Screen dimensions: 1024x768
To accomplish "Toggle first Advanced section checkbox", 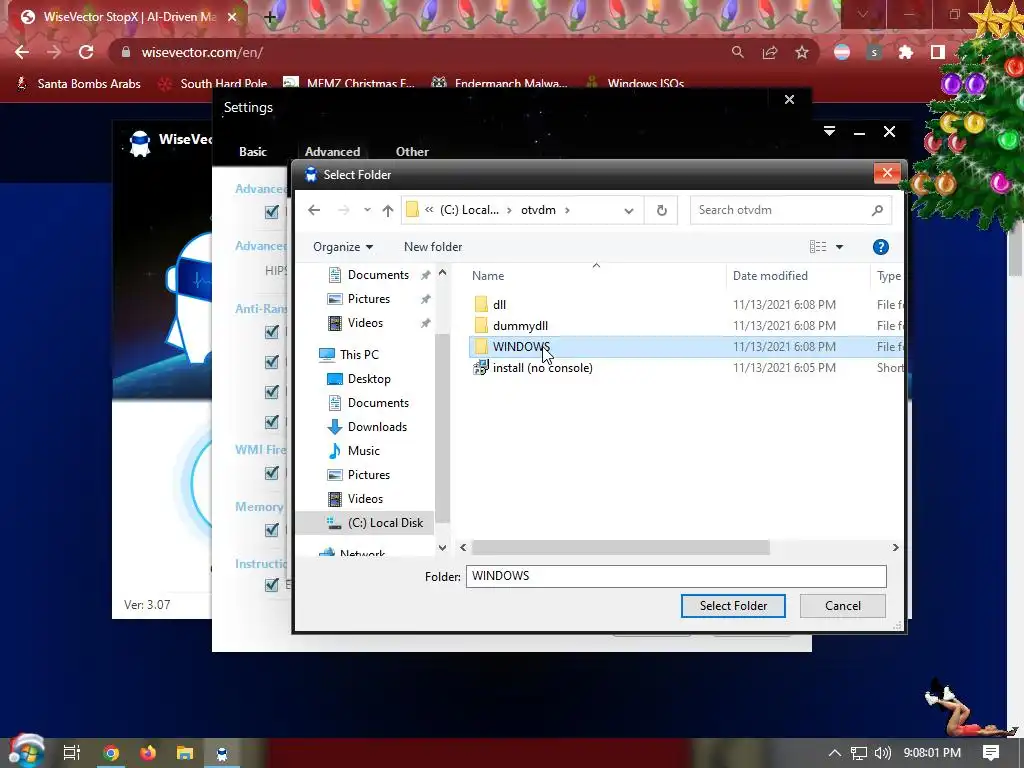I will [x=272, y=212].
